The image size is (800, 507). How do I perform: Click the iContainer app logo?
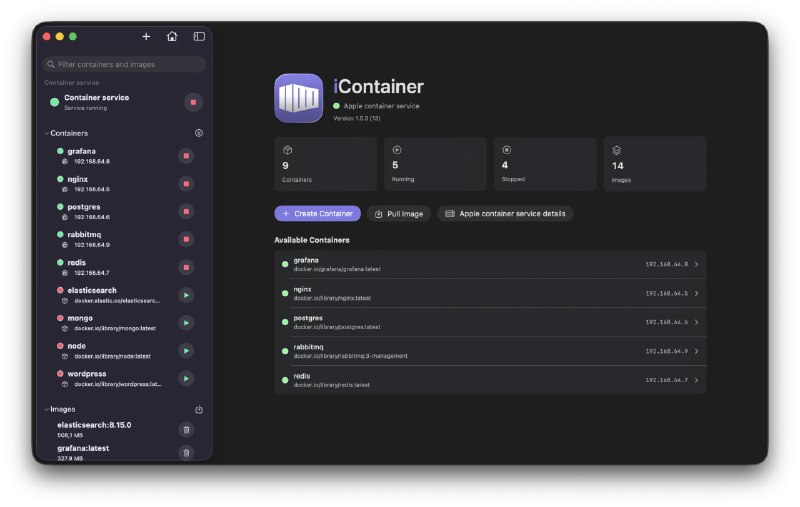tap(298, 98)
